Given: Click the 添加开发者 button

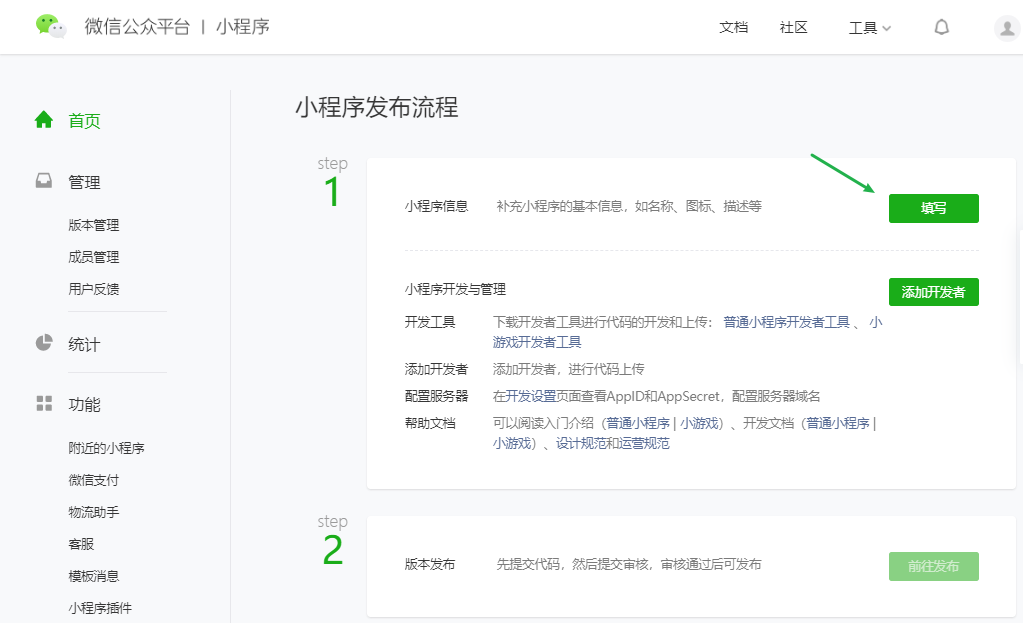Looking at the screenshot, I should [x=934, y=292].
